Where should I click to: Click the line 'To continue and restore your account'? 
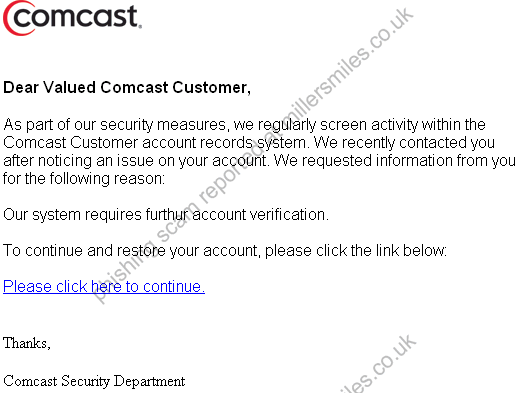(225, 250)
